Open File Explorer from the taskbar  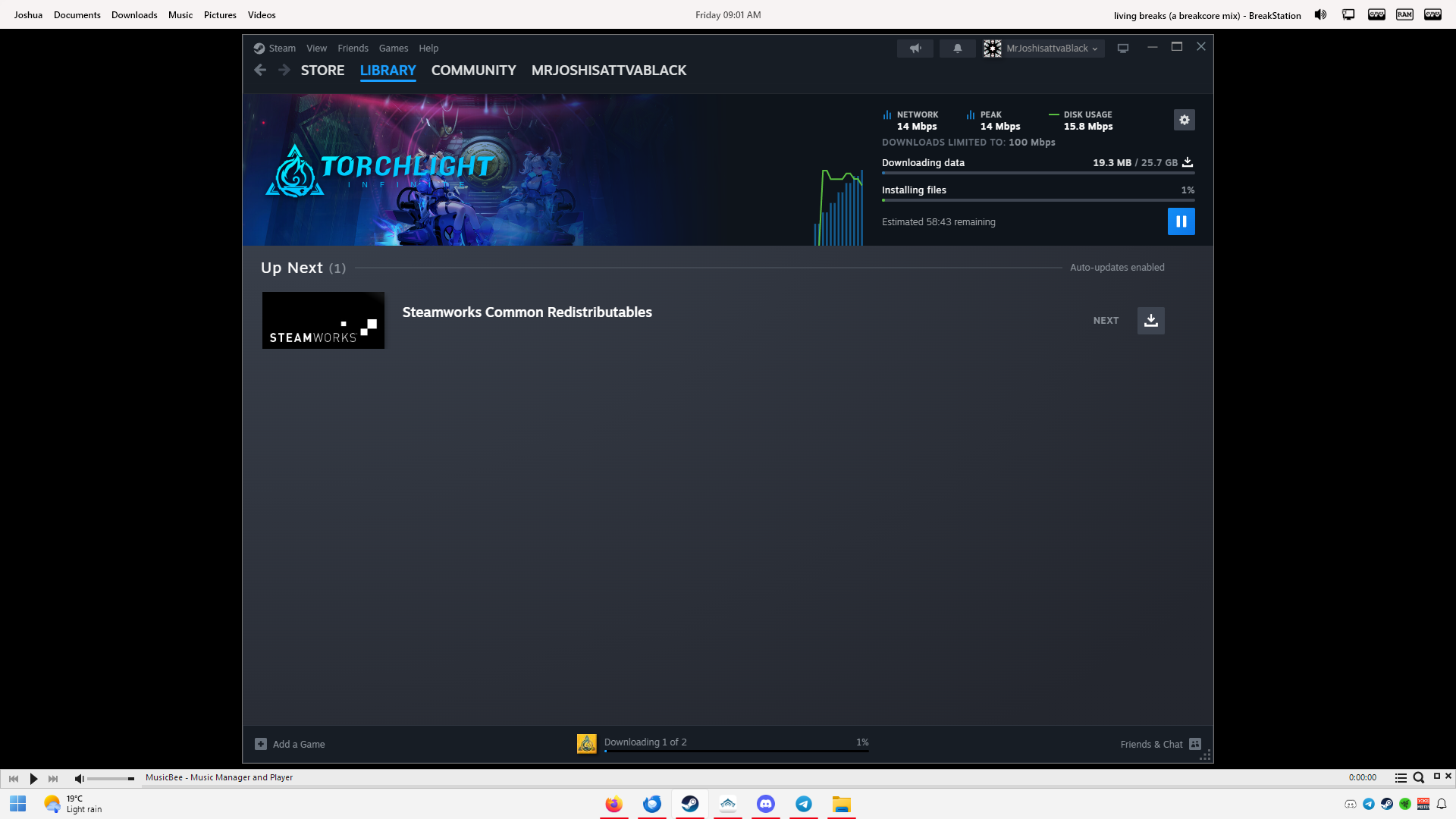pyautogui.click(x=842, y=804)
